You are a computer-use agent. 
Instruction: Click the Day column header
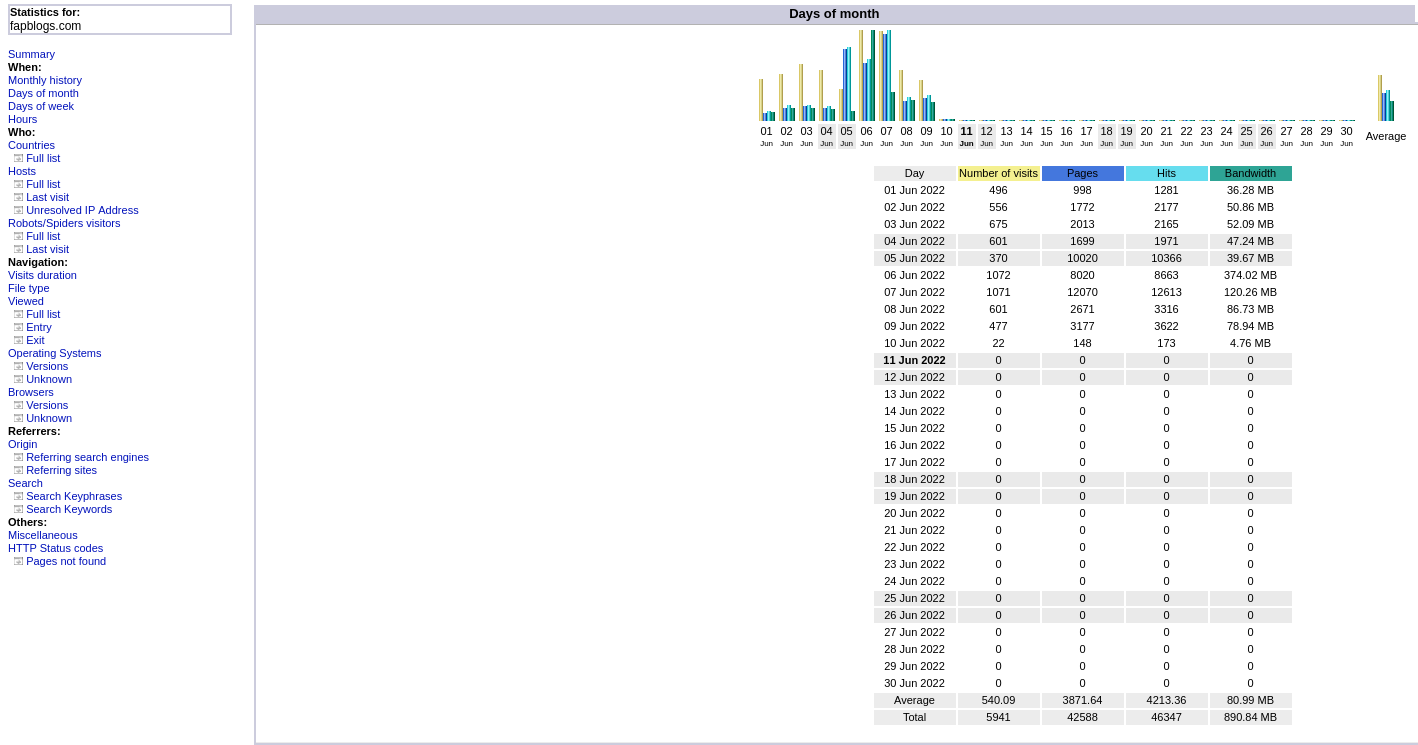pos(914,173)
